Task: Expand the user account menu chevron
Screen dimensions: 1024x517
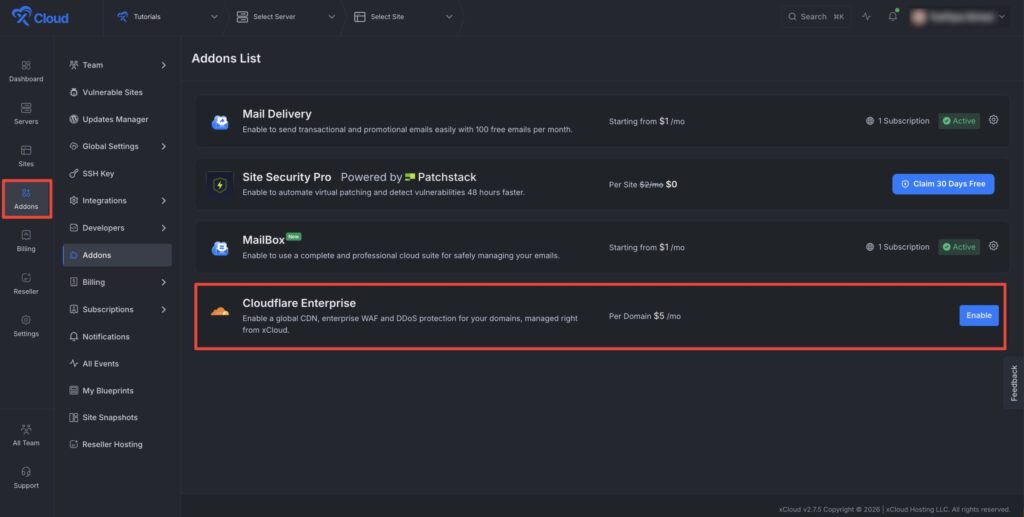Action: tap(1002, 17)
